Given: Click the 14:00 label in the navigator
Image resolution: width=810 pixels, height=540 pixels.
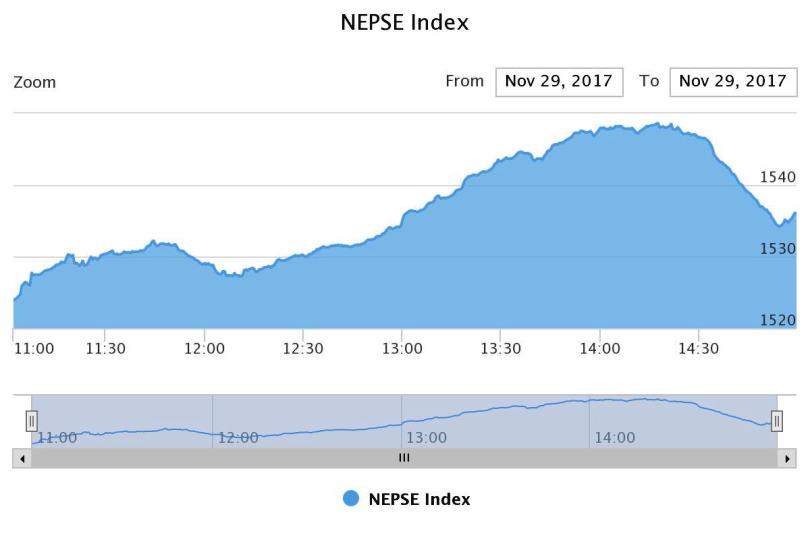Looking at the screenshot, I should 614,438.
